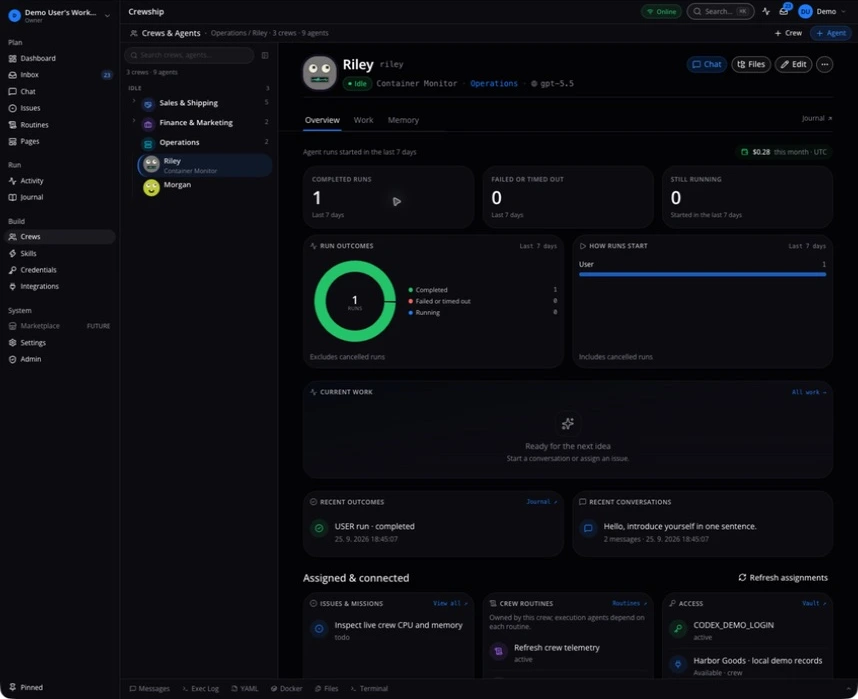Switch to the Memory tab
Viewport: 858px width, 699px height.
pyautogui.click(x=403, y=120)
